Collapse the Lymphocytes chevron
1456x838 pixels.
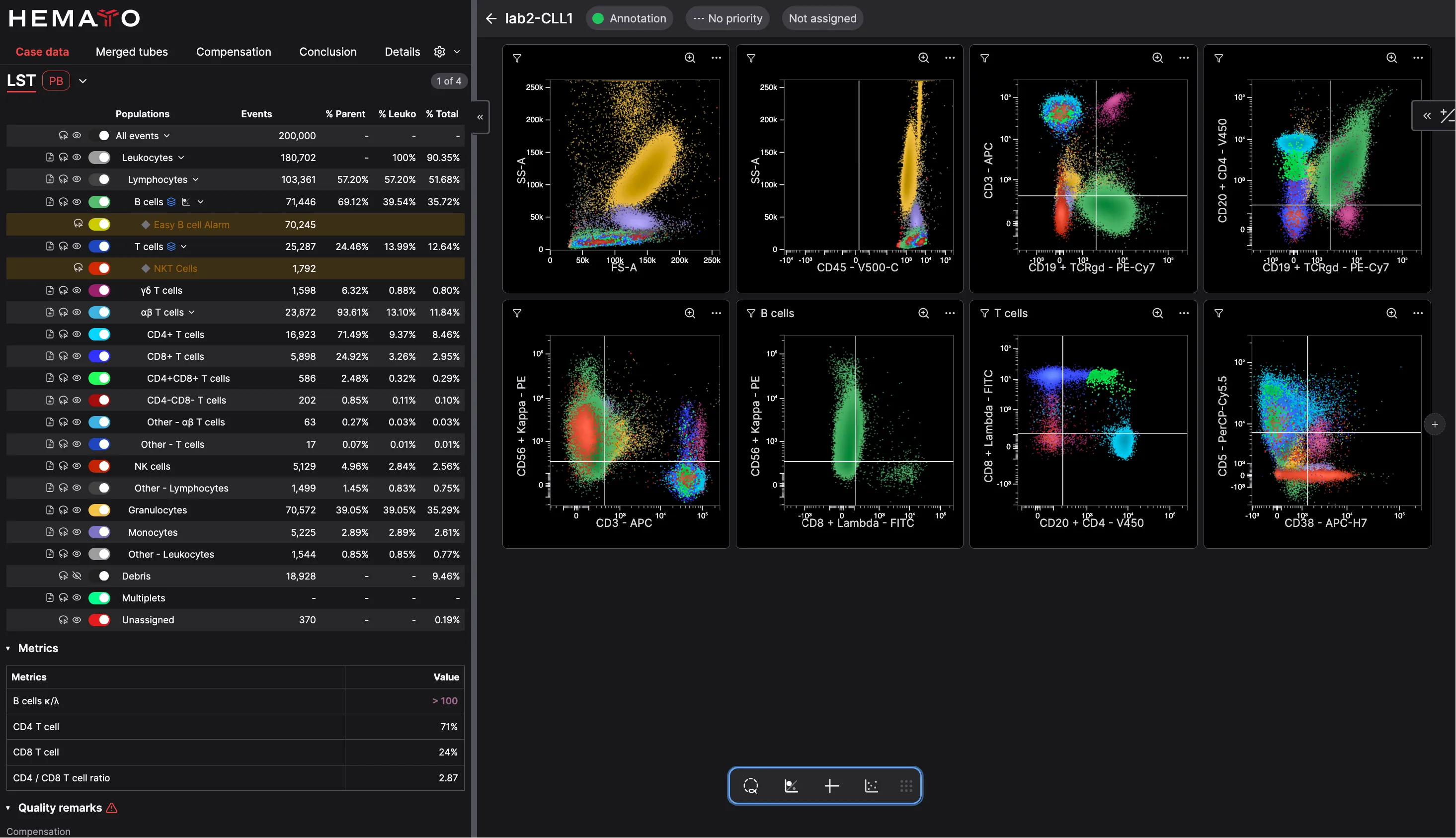pyautogui.click(x=196, y=179)
